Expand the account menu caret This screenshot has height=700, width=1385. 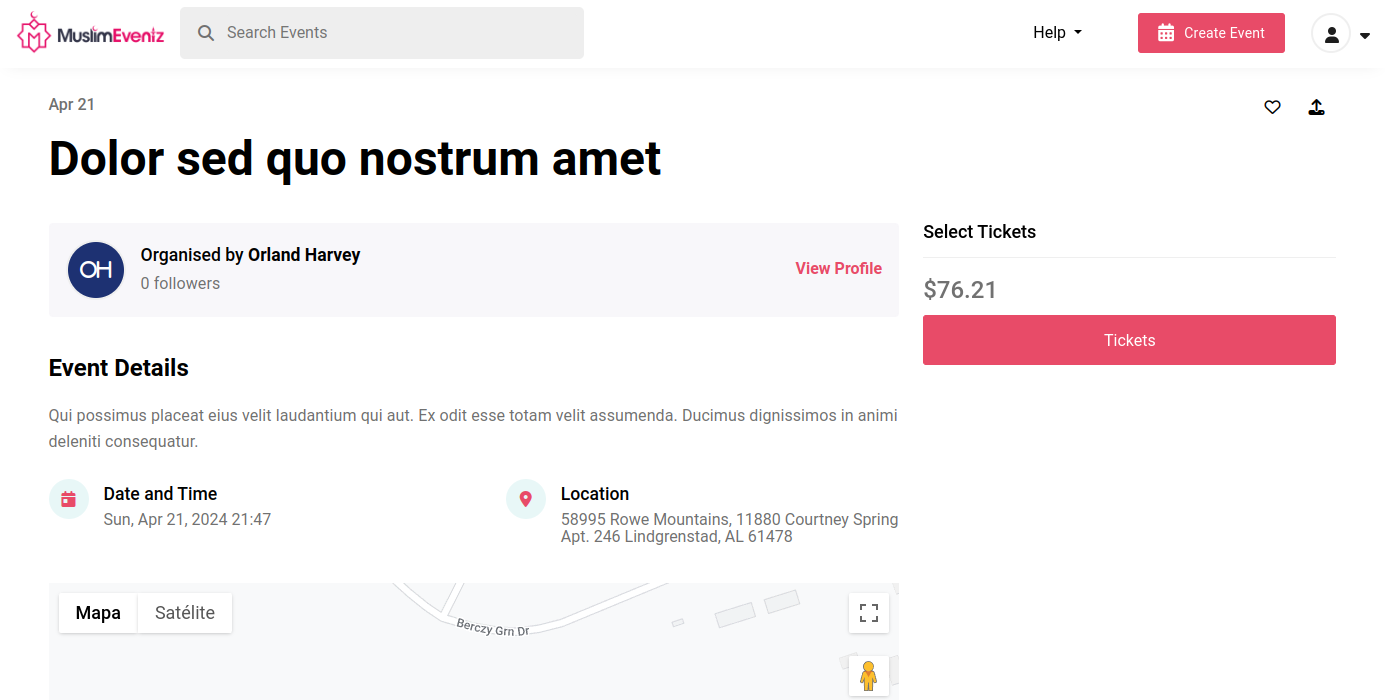tap(1365, 36)
